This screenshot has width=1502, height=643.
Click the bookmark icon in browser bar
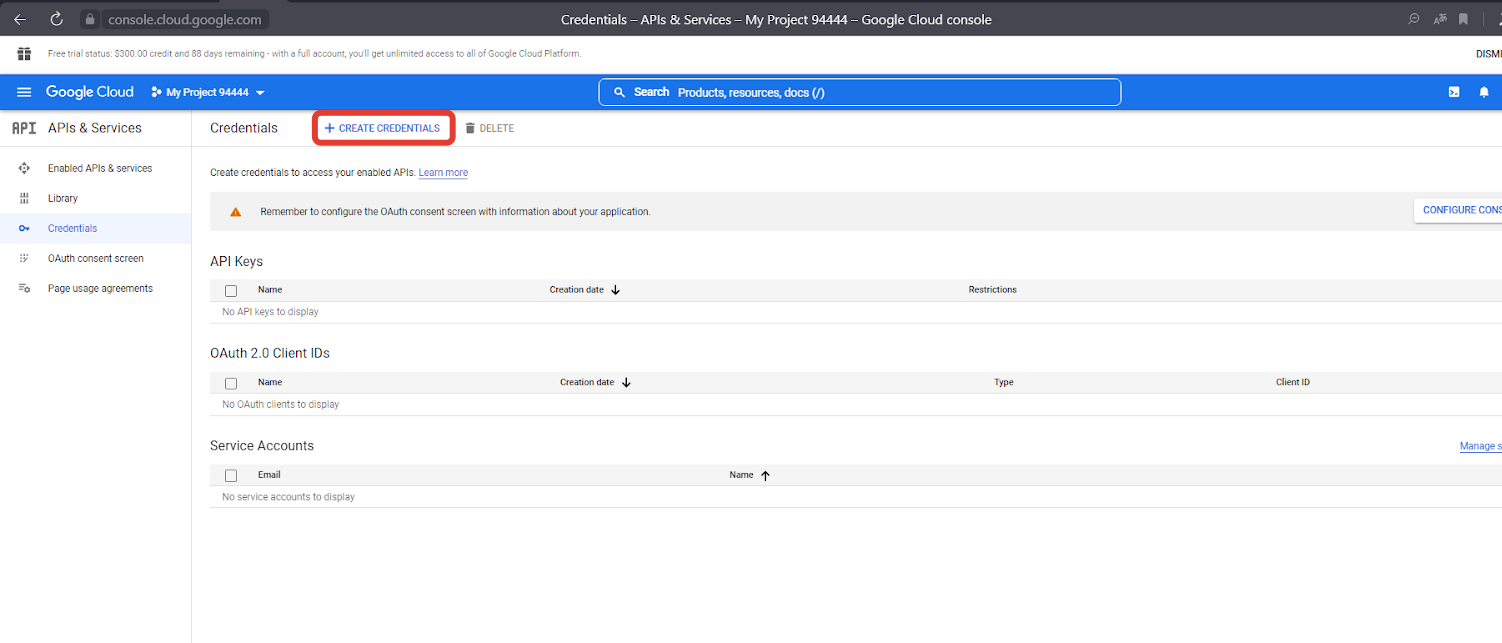click(x=1463, y=19)
